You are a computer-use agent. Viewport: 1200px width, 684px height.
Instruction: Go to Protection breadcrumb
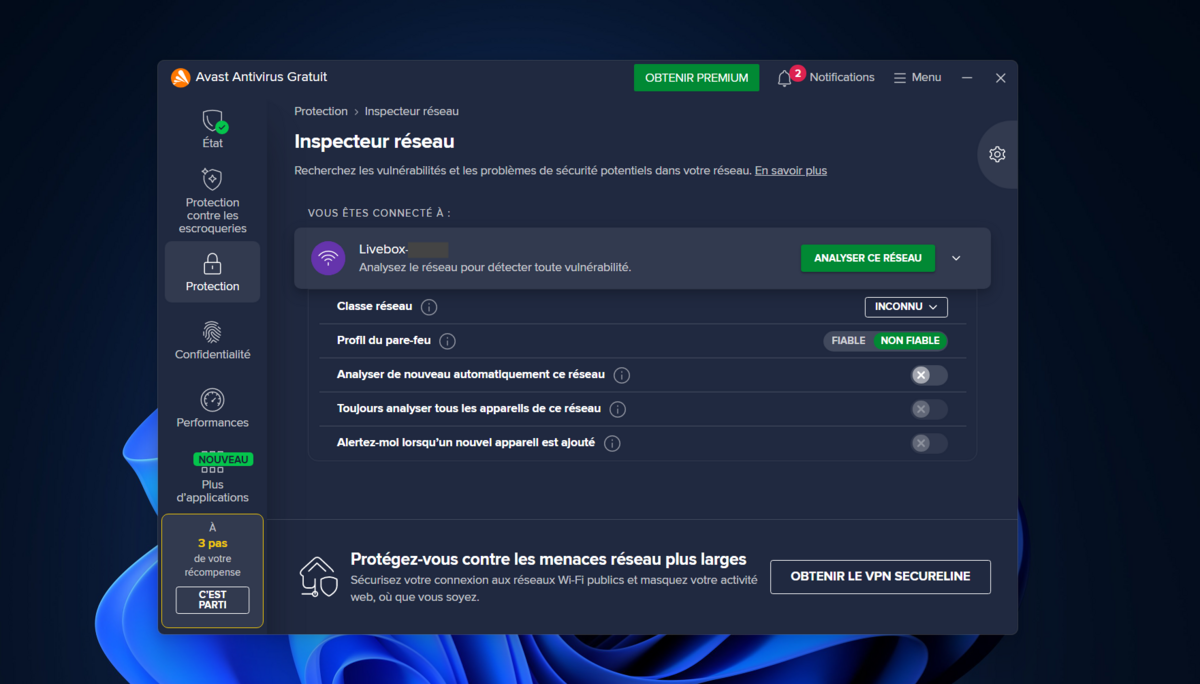tap(321, 111)
